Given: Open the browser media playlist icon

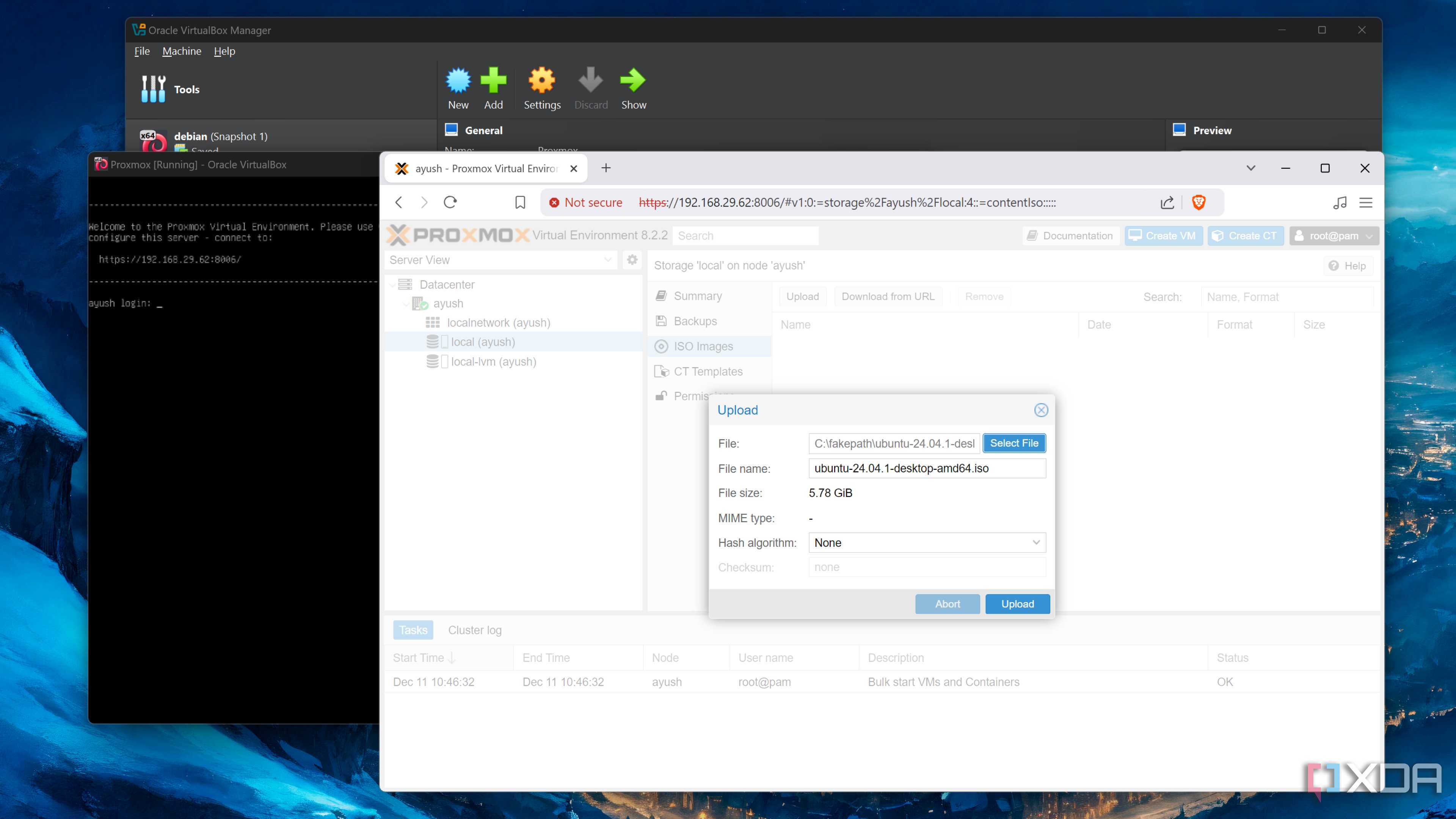Looking at the screenshot, I should point(1340,202).
